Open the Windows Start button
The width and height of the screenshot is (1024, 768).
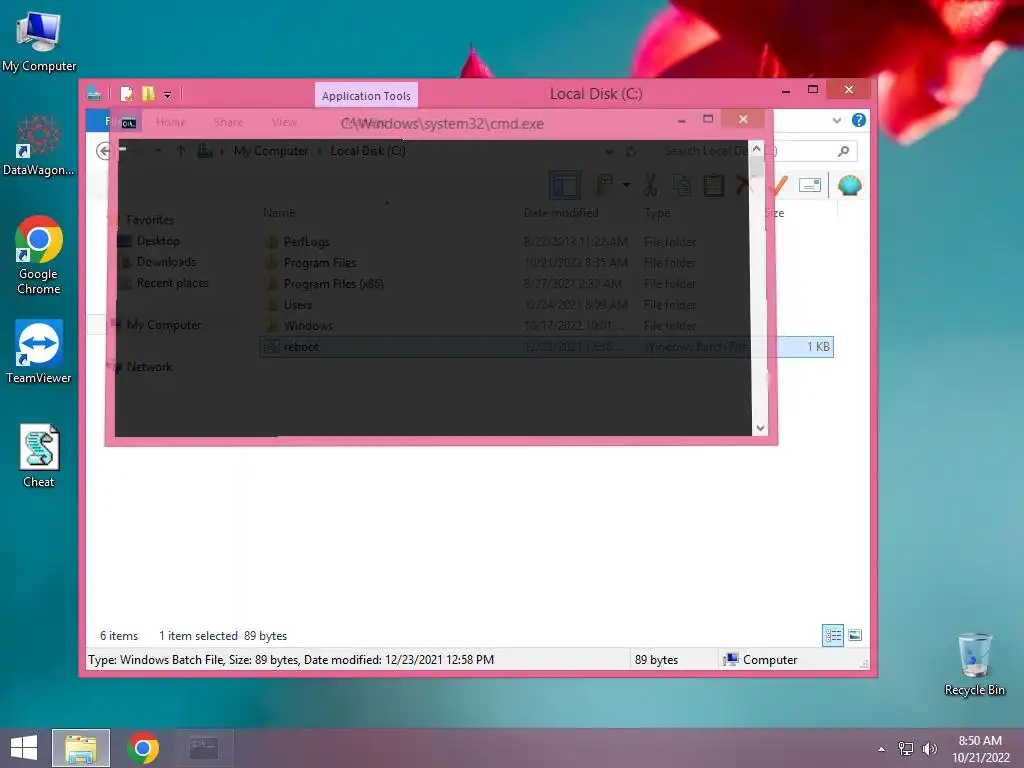click(x=24, y=748)
